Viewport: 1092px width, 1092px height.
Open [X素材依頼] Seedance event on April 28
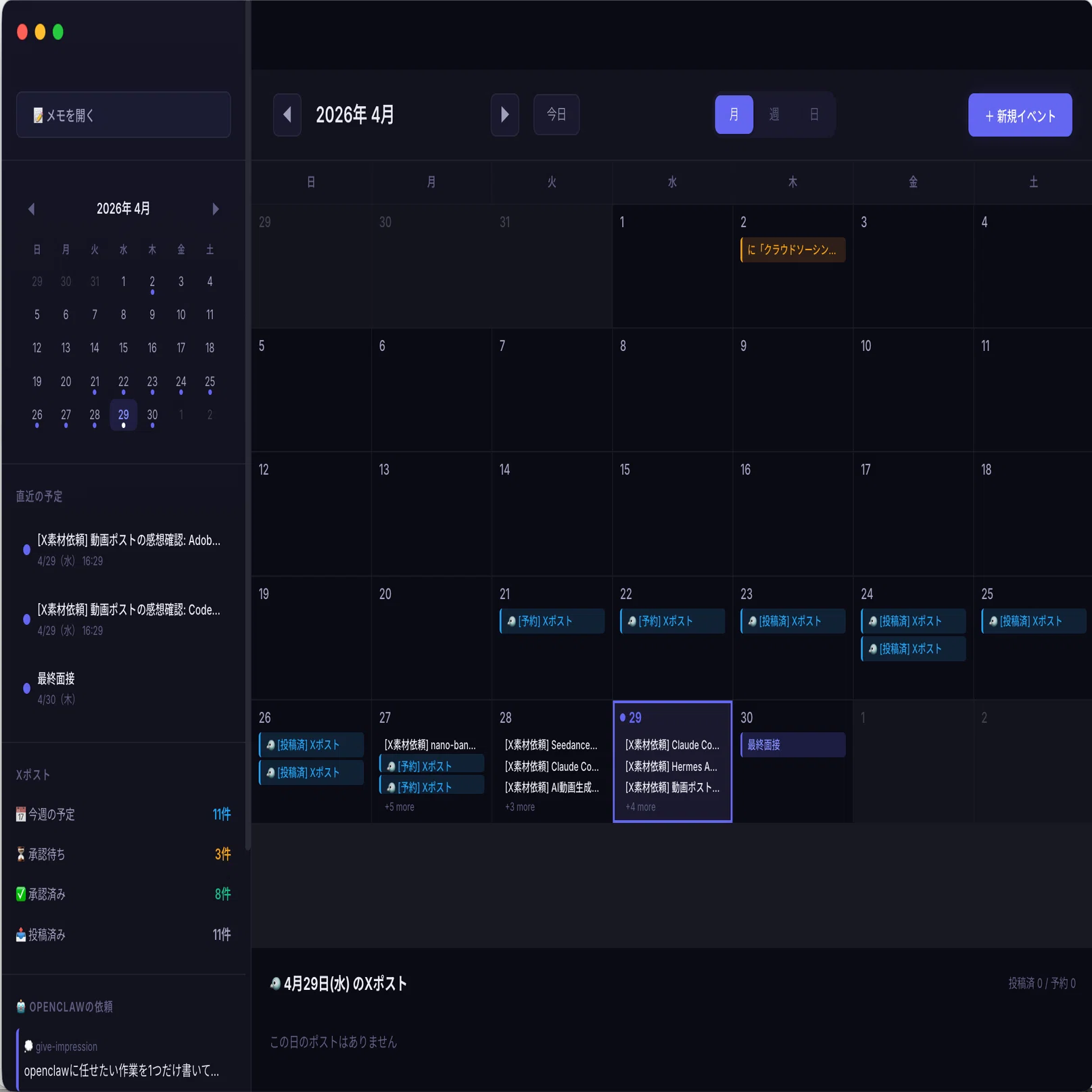click(x=552, y=745)
